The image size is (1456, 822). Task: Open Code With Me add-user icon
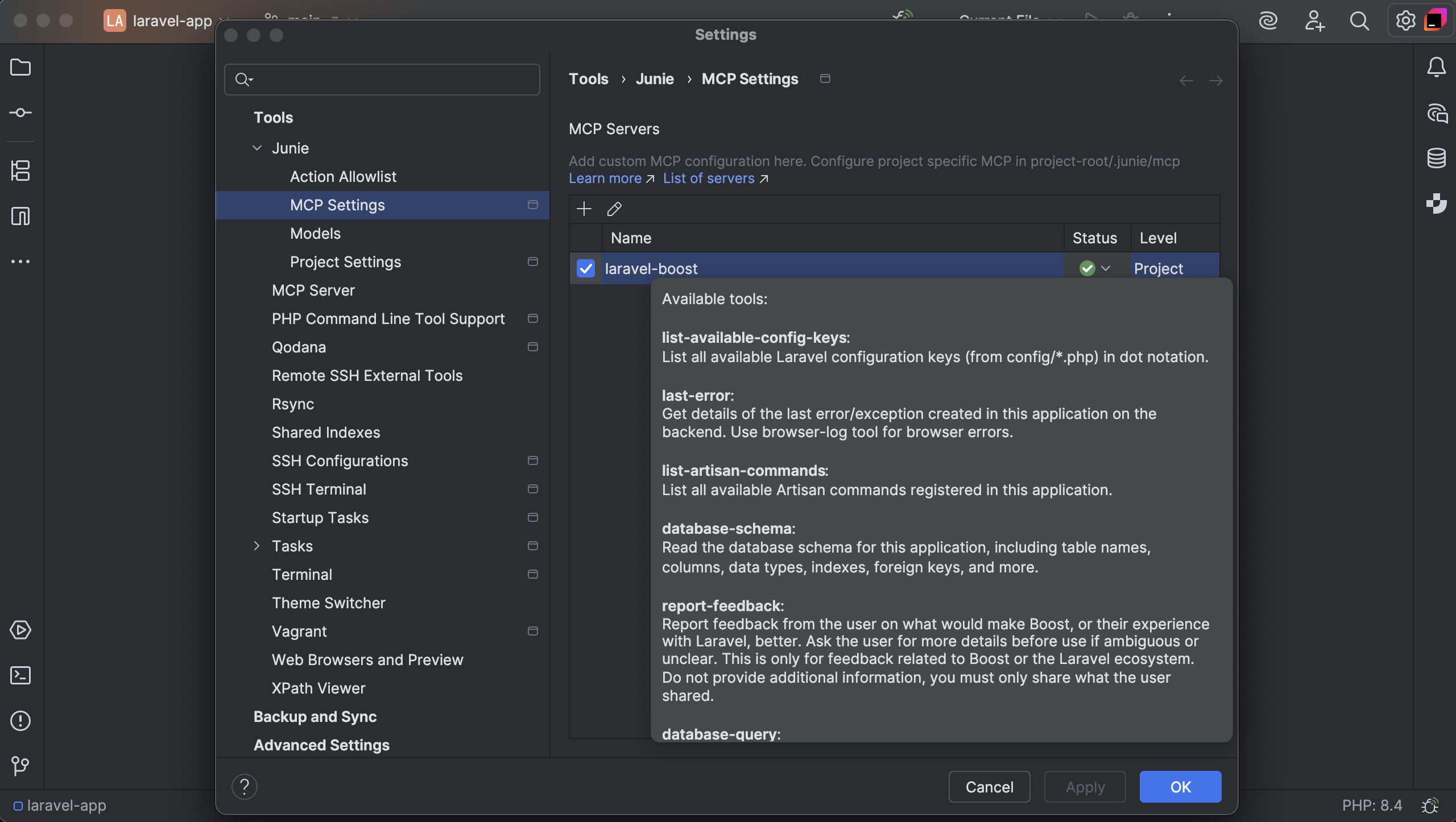[x=1314, y=21]
